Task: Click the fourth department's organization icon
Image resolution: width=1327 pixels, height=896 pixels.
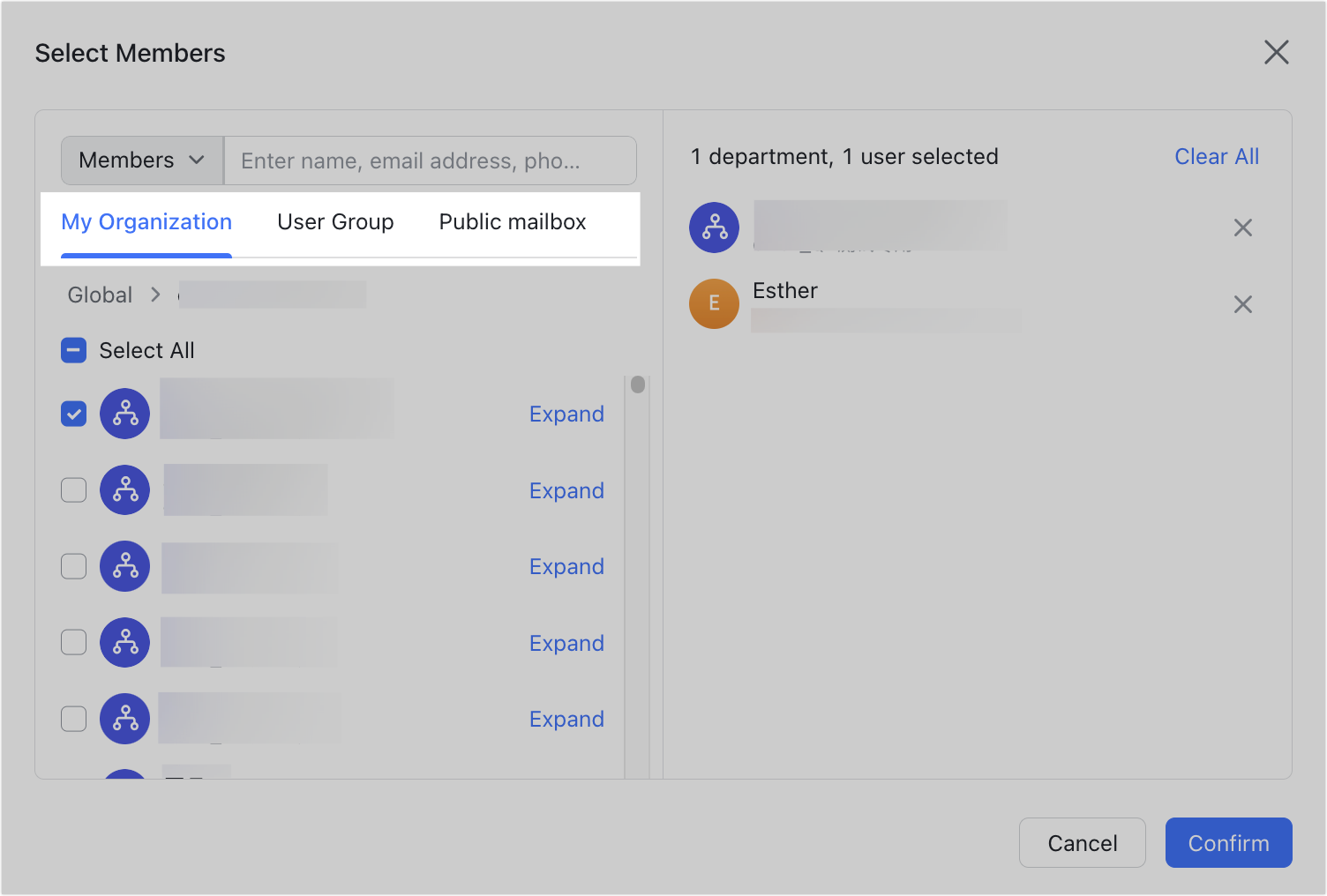Action: (124, 642)
